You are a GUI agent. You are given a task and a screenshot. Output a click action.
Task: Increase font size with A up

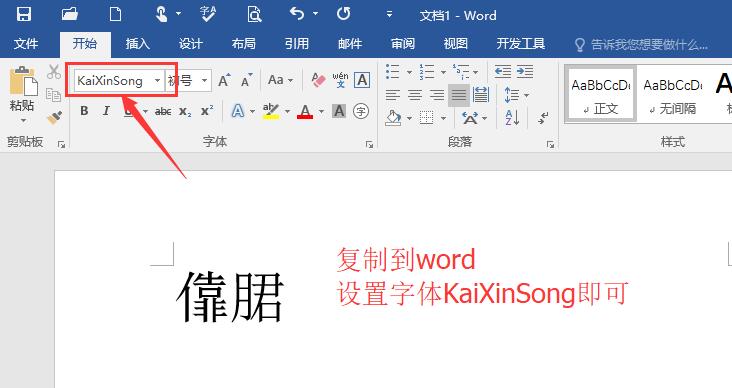click(x=224, y=80)
